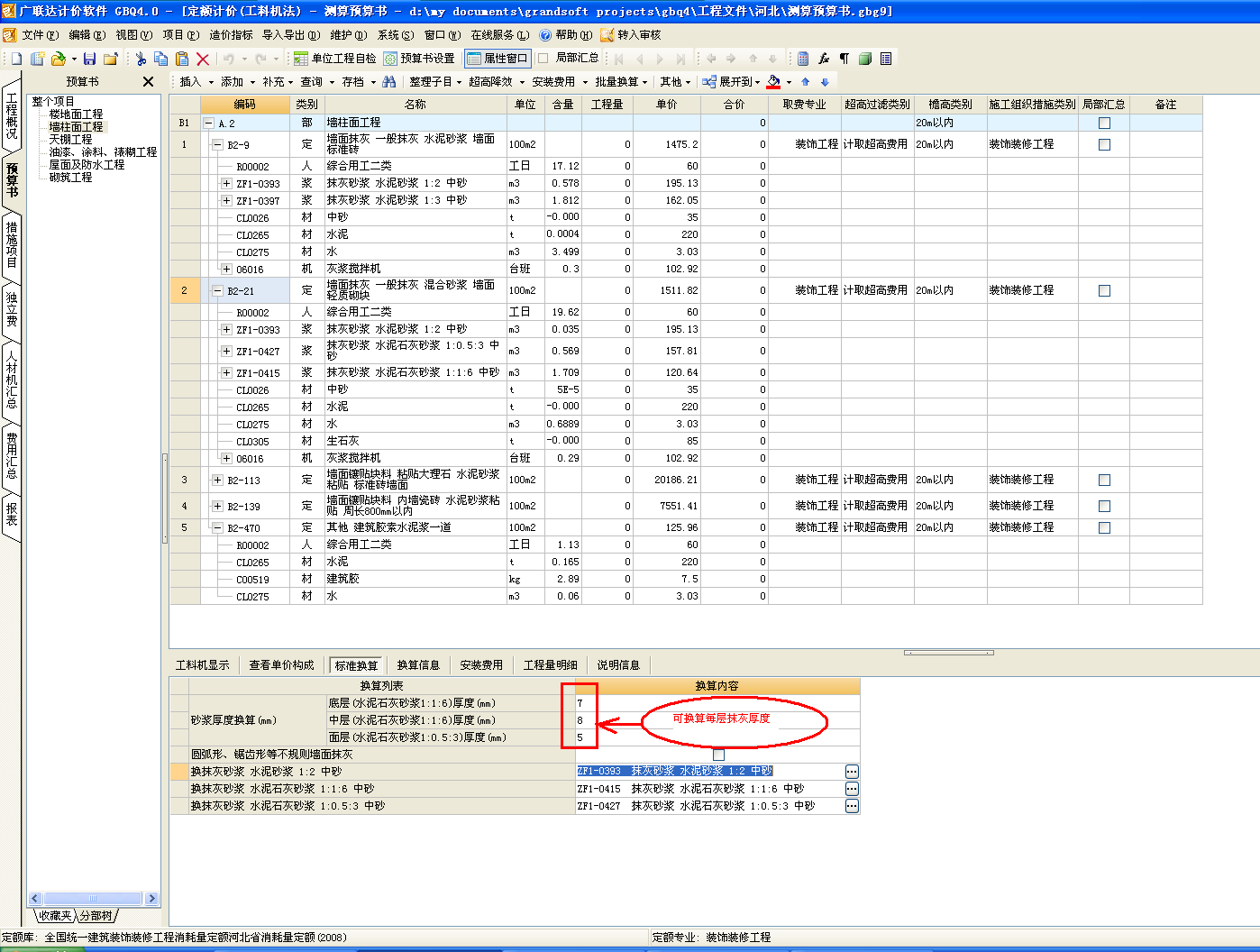Click the copy icon
This screenshot has width=1260, height=952.
pos(160,59)
